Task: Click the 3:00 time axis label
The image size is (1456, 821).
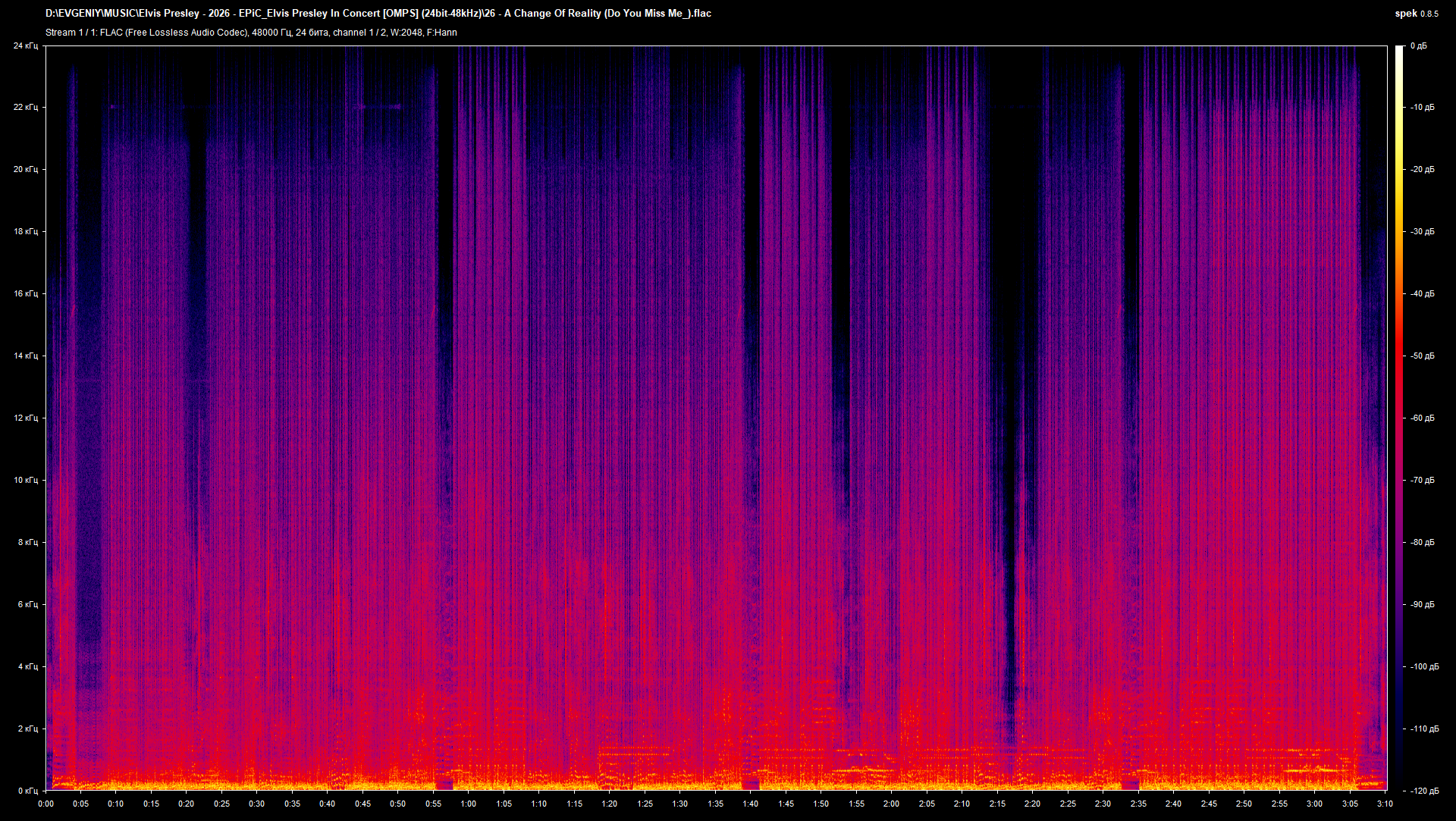Action: click(1315, 804)
